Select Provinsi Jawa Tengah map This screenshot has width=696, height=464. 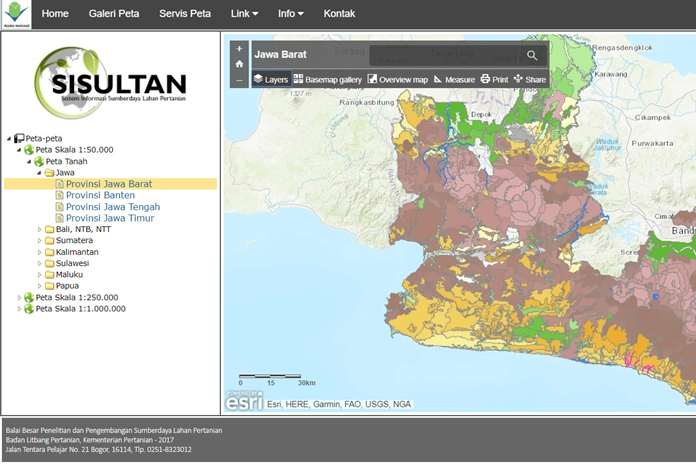coord(112,207)
